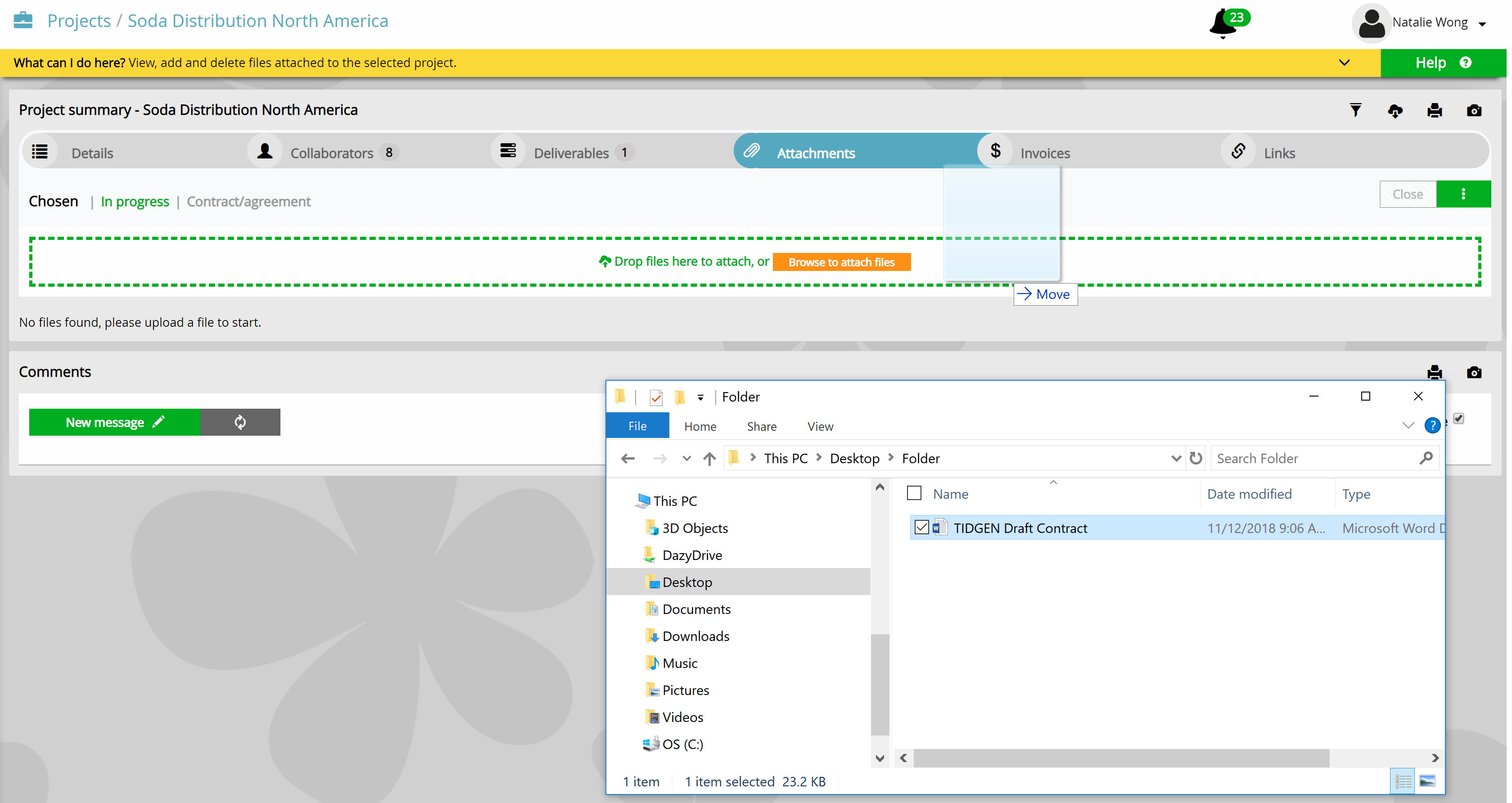
Task: Switch Explorer to details view icon
Action: [1404, 781]
